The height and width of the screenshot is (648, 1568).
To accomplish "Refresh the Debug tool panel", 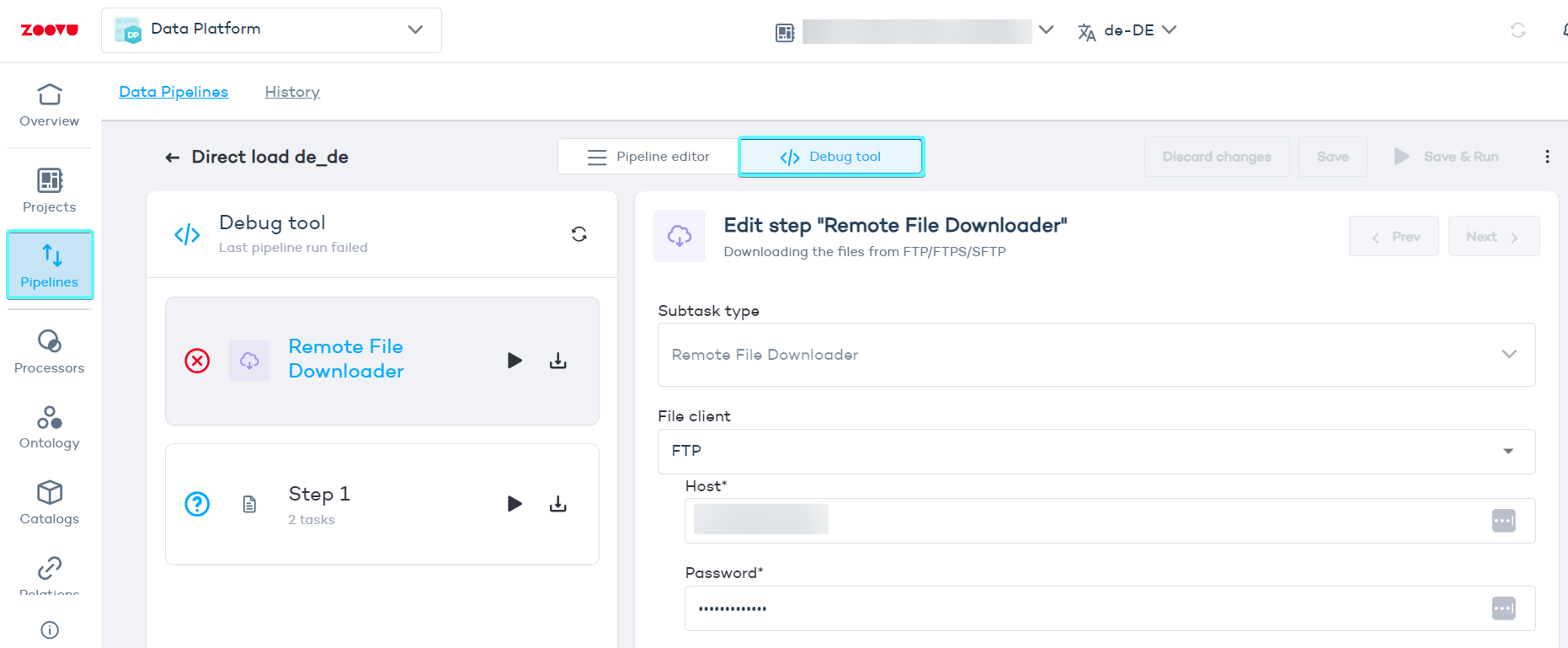I will tap(579, 234).
